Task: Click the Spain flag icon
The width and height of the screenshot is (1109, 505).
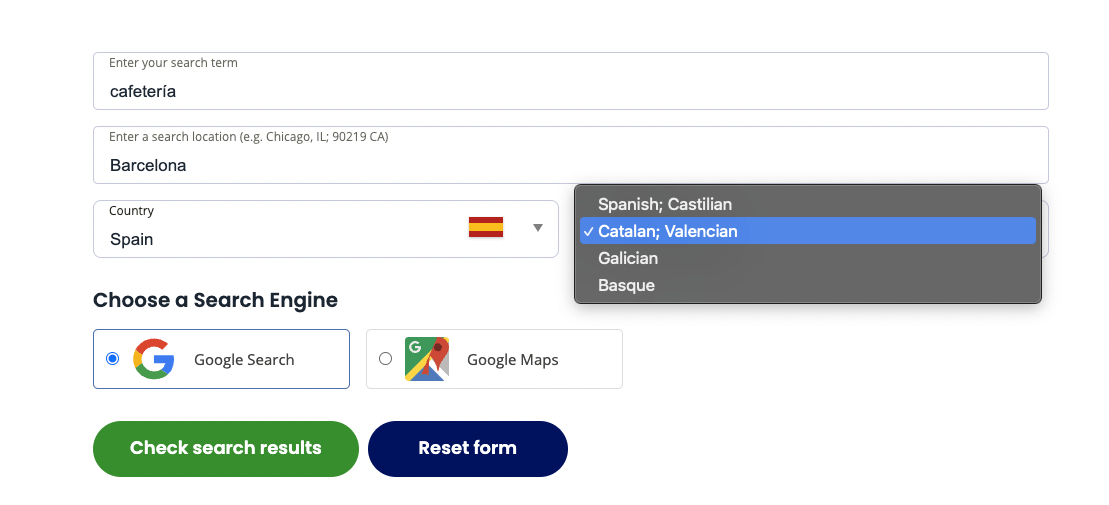Action: point(486,227)
